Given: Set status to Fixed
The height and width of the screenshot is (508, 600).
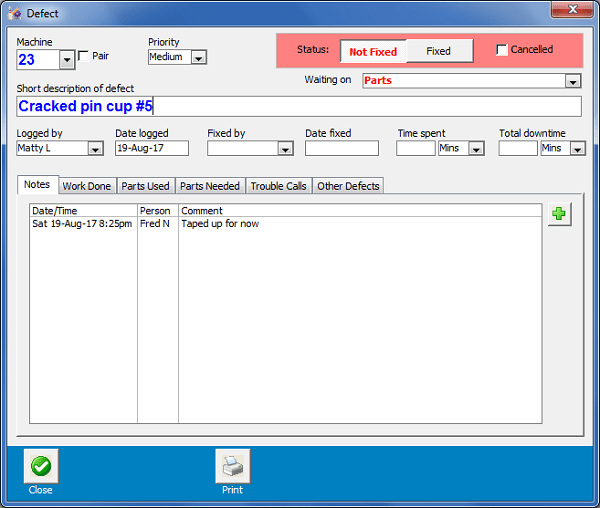Looking at the screenshot, I should click(439, 51).
